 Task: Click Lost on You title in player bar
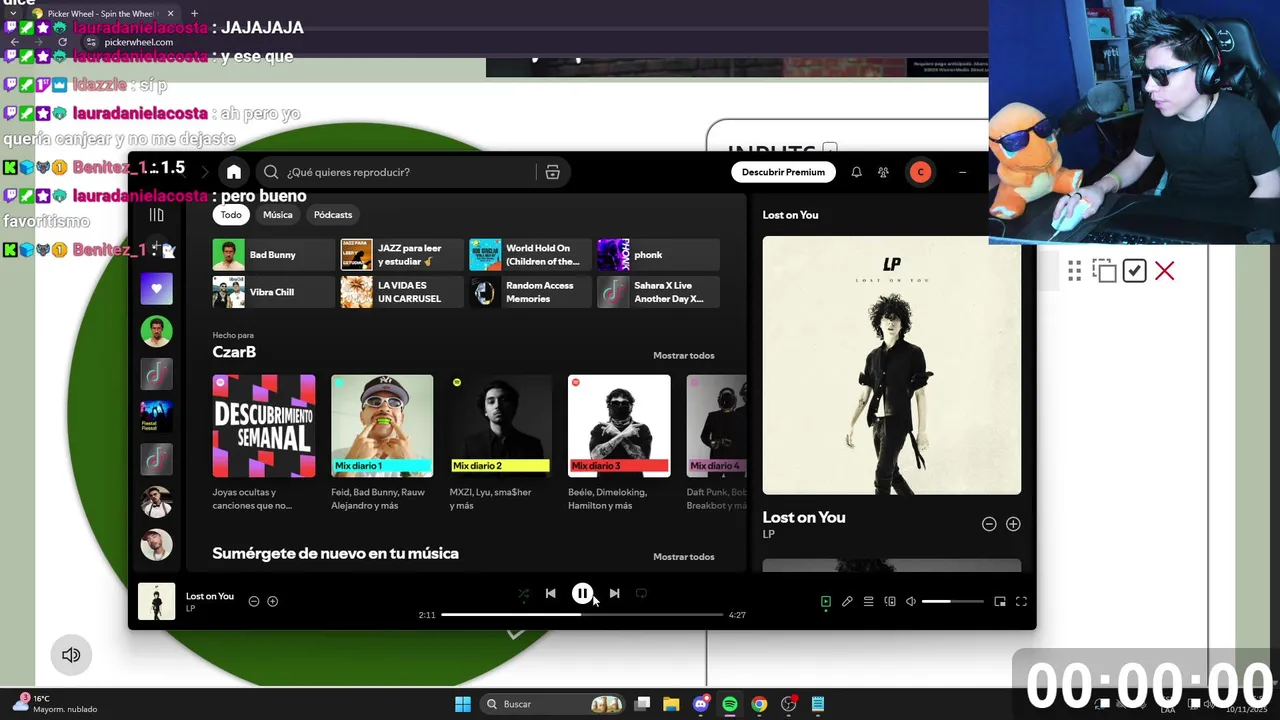(210, 596)
